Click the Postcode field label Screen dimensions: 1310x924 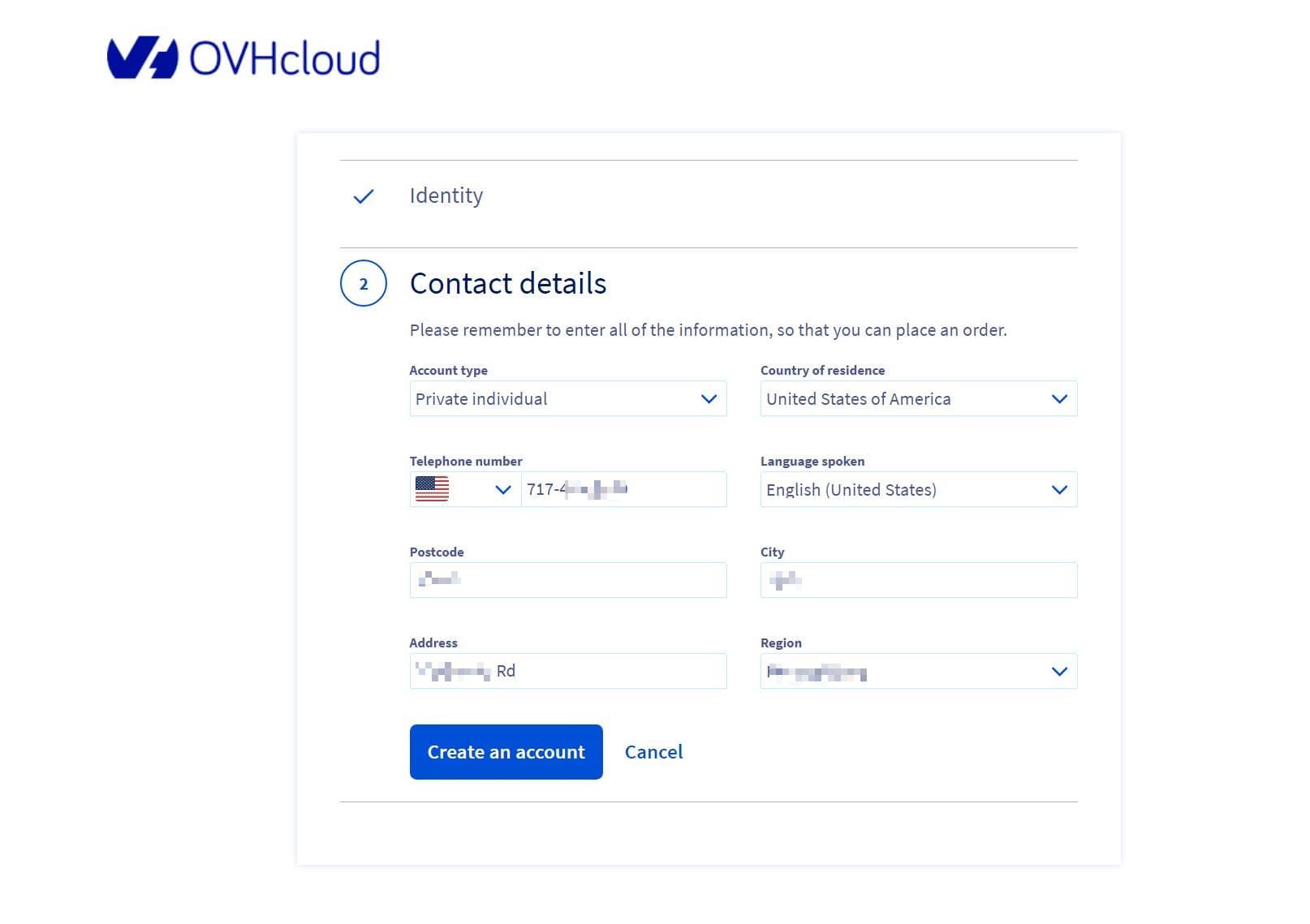point(437,552)
